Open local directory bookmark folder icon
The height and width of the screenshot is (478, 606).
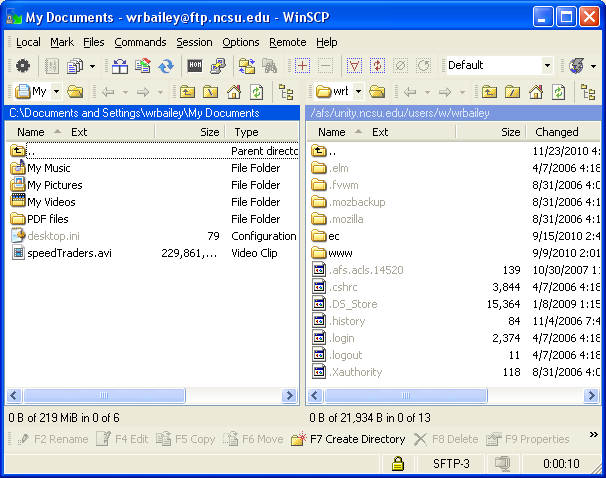[75, 92]
